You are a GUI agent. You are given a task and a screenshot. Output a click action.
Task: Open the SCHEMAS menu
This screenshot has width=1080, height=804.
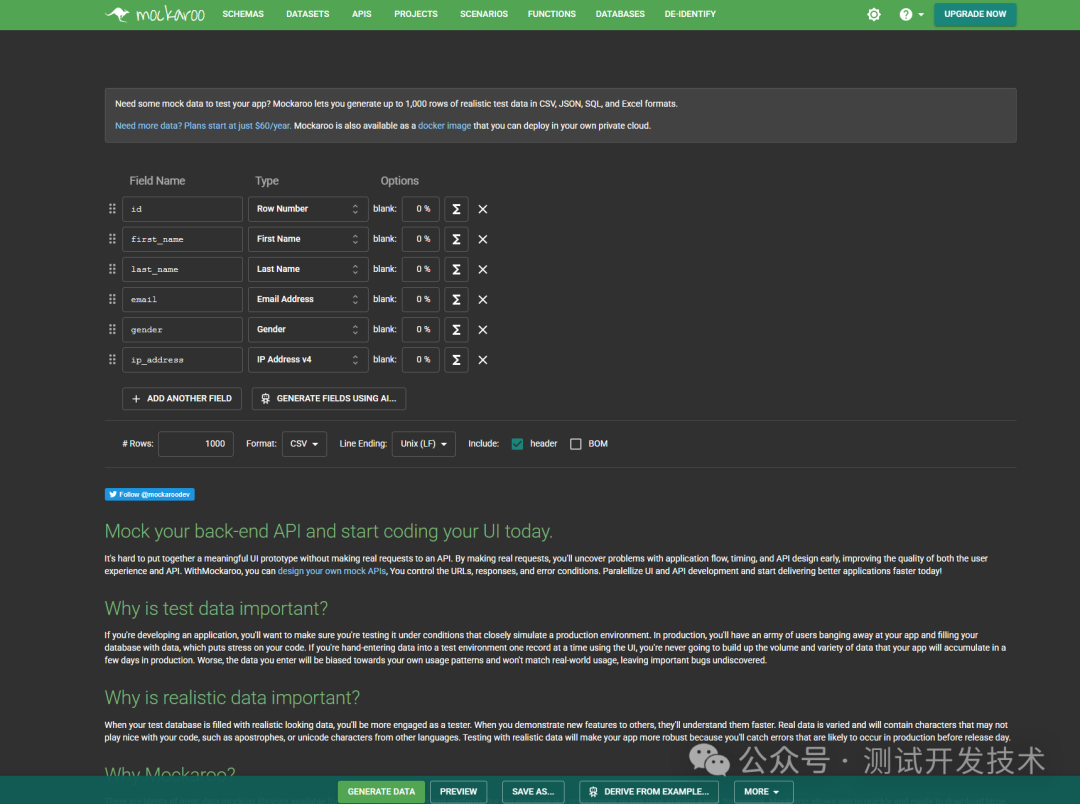coord(243,14)
